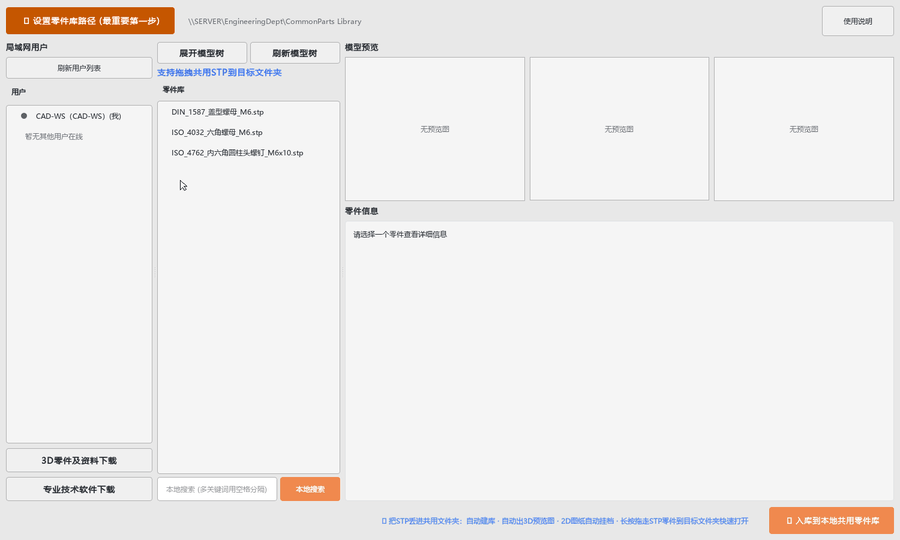This screenshot has width=900, height=540.
Task: Select ISO_4762_内六角圆柱头螺钉_M6x10.stp file
Action: (237, 153)
